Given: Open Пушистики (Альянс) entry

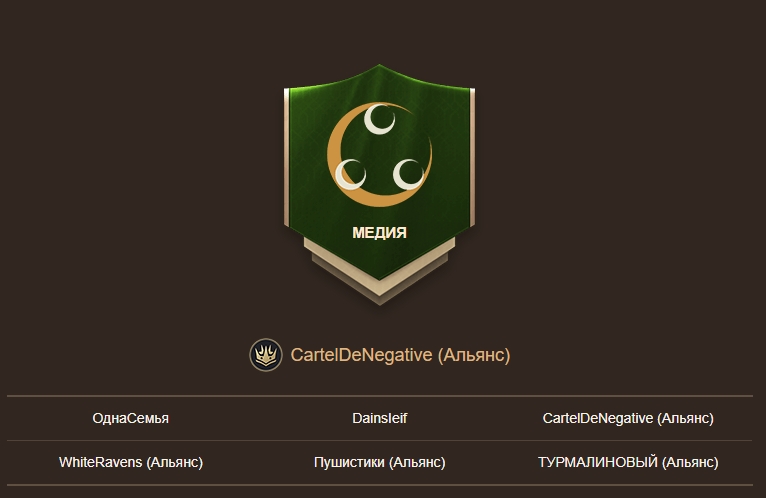Looking at the screenshot, I should [380, 462].
